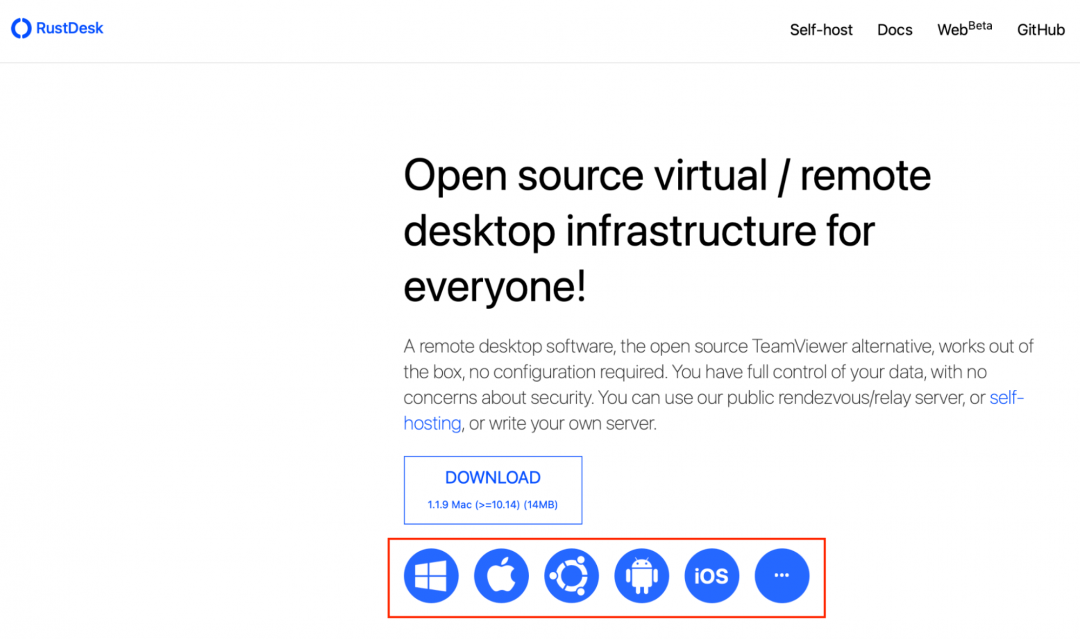Go to the Docs page
1080x639 pixels.
[894, 30]
